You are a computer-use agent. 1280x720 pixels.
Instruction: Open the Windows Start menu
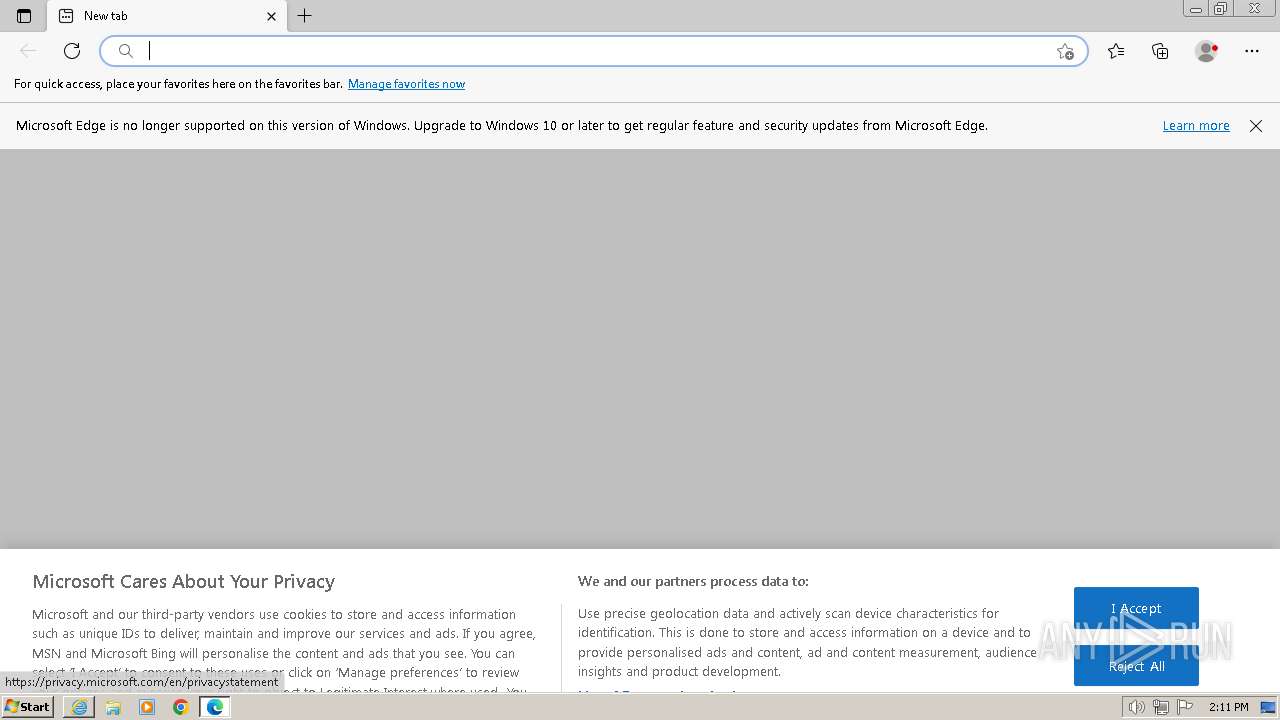point(28,707)
